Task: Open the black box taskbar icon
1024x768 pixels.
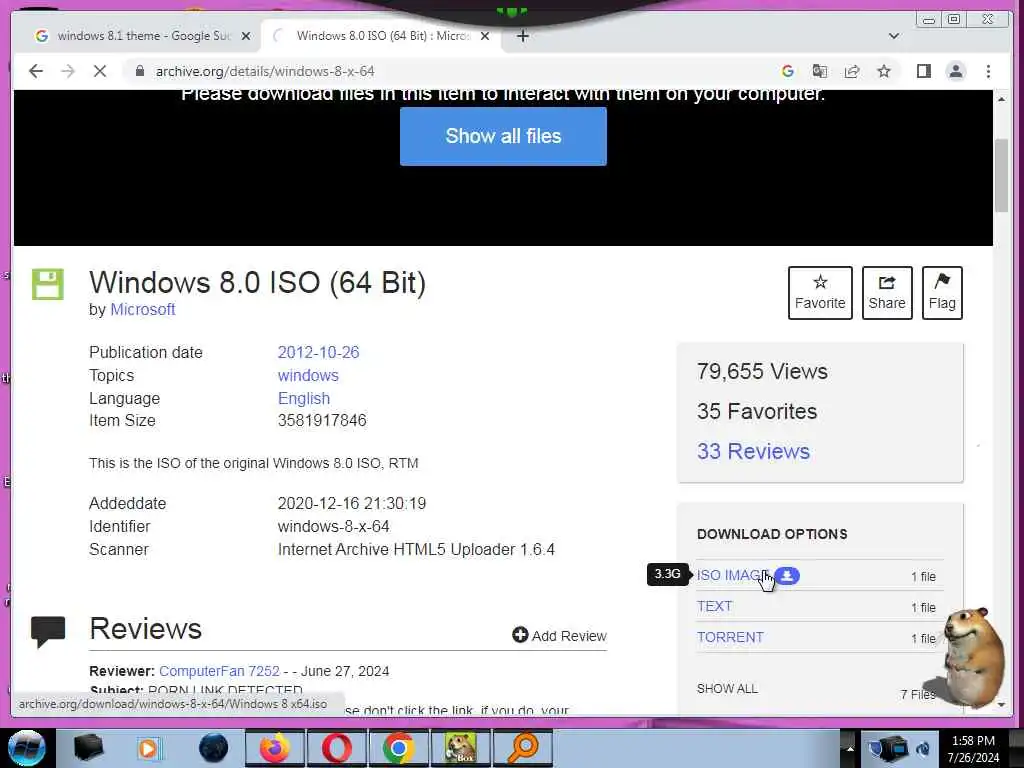Action: 89,748
